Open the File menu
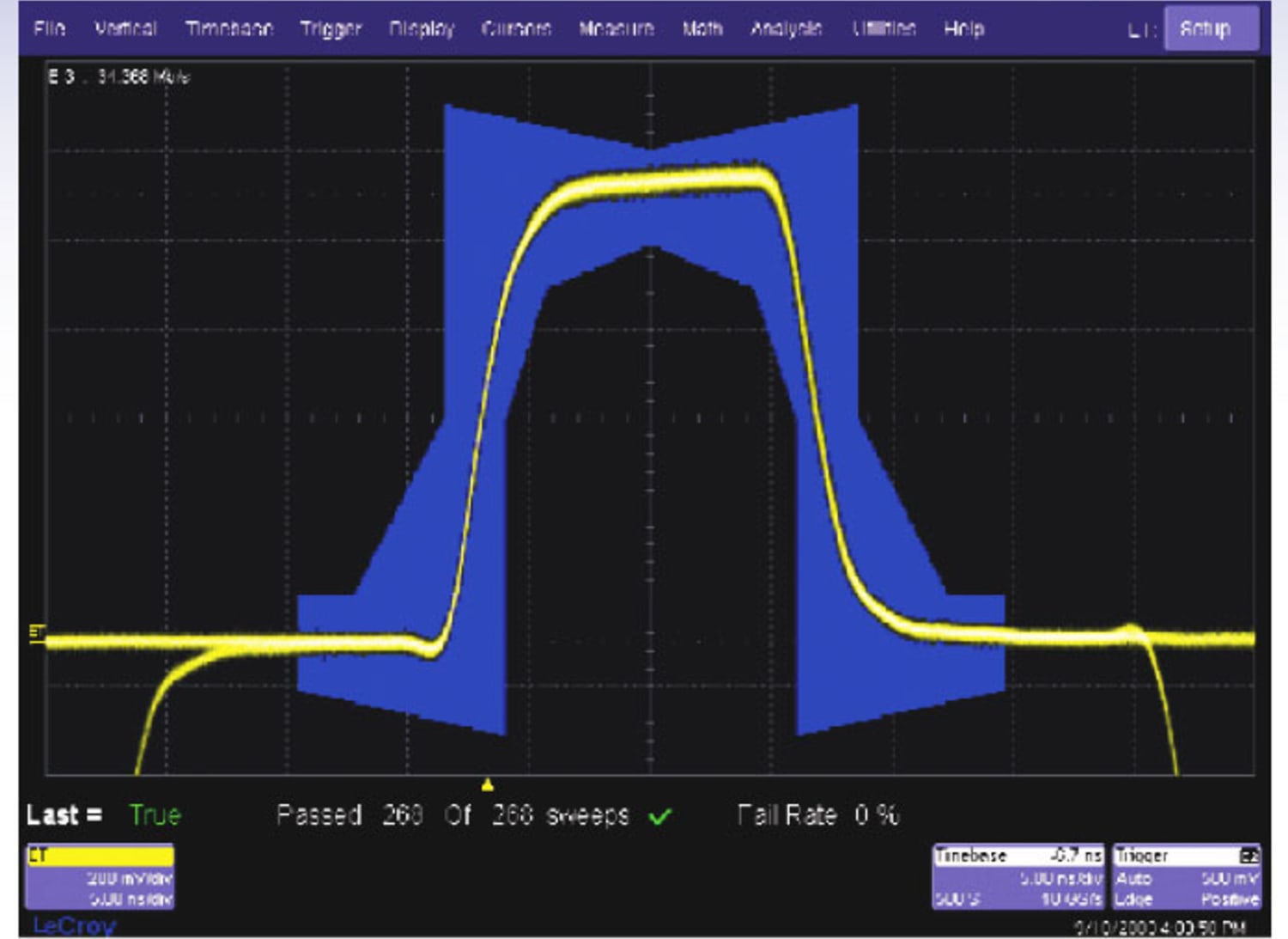 [x=49, y=28]
